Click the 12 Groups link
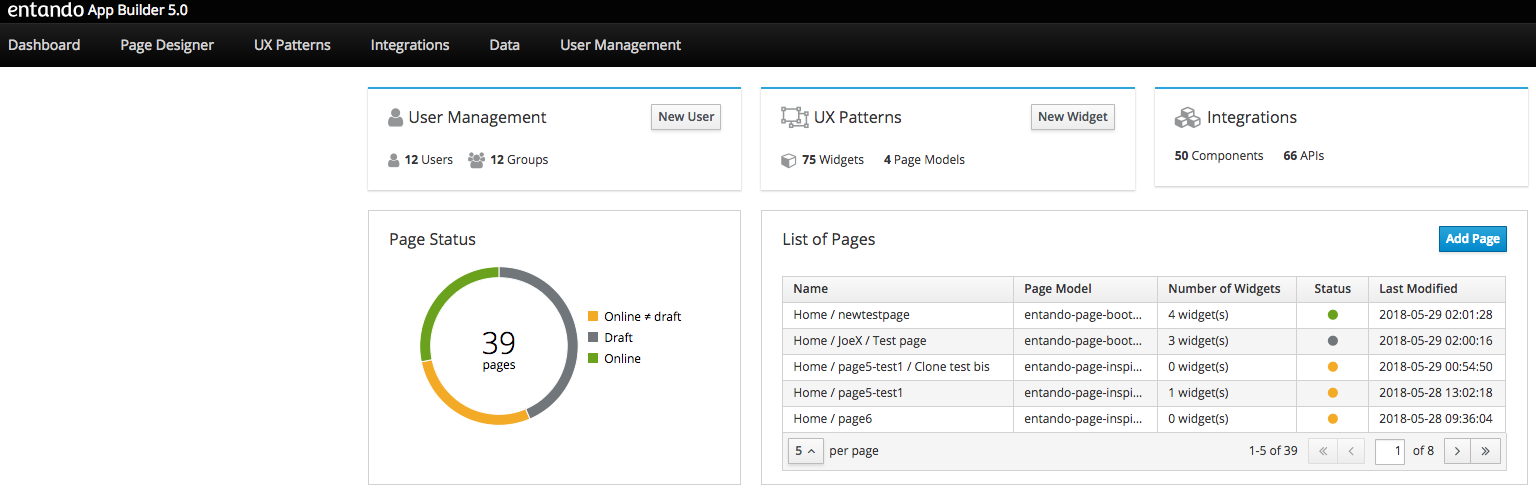The height and width of the screenshot is (492, 1536). pos(519,160)
